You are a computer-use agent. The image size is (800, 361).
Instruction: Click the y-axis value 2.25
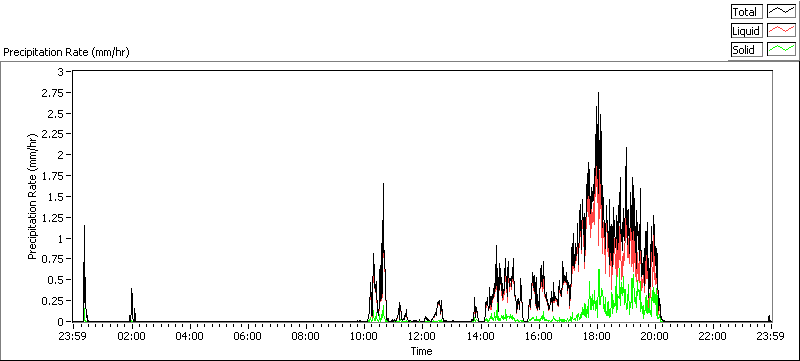click(x=54, y=134)
